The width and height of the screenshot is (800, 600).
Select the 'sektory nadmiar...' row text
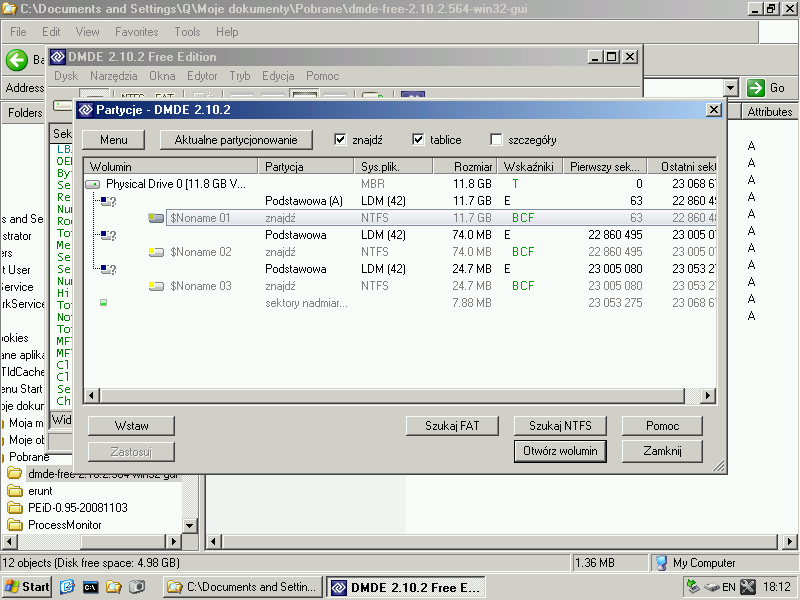point(306,303)
